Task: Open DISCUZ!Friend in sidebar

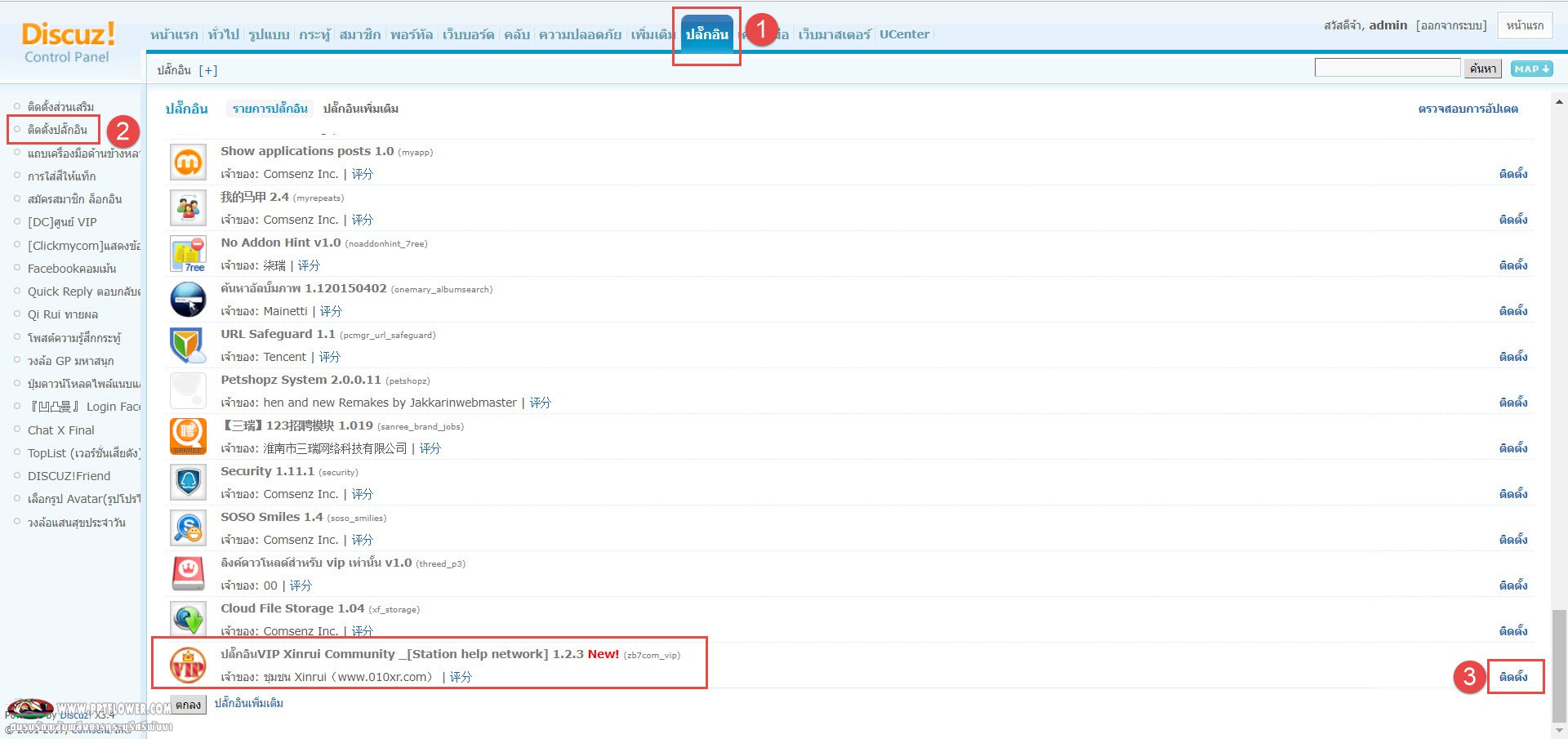Action: click(69, 476)
